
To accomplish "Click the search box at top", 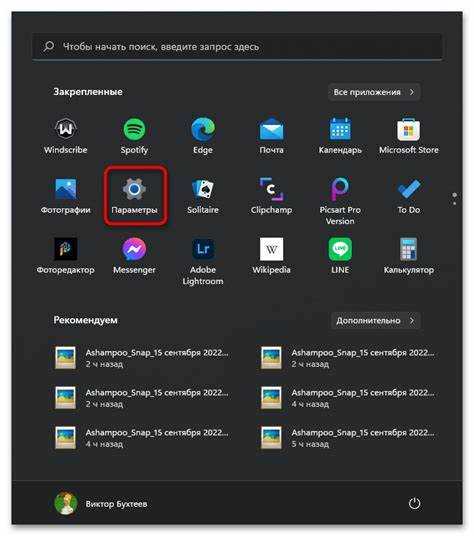I will coord(237,46).
